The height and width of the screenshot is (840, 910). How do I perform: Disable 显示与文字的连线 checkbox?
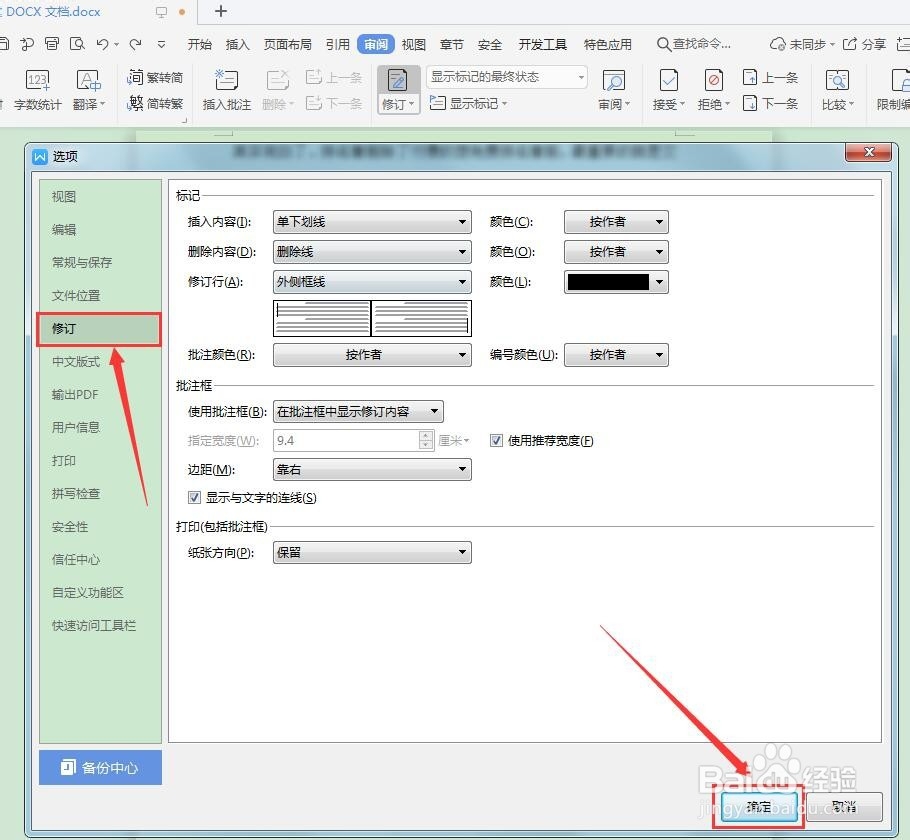click(194, 497)
